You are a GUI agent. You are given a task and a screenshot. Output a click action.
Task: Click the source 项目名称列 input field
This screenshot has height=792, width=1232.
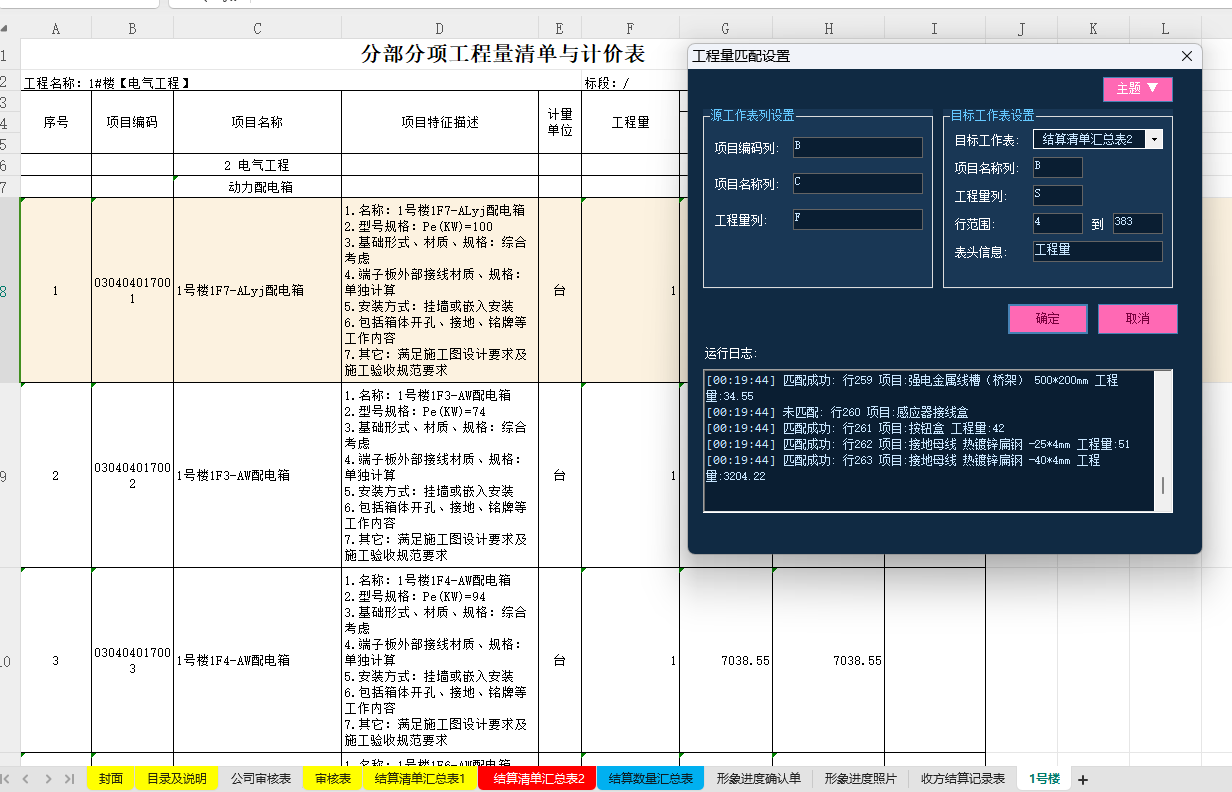coord(857,183)
